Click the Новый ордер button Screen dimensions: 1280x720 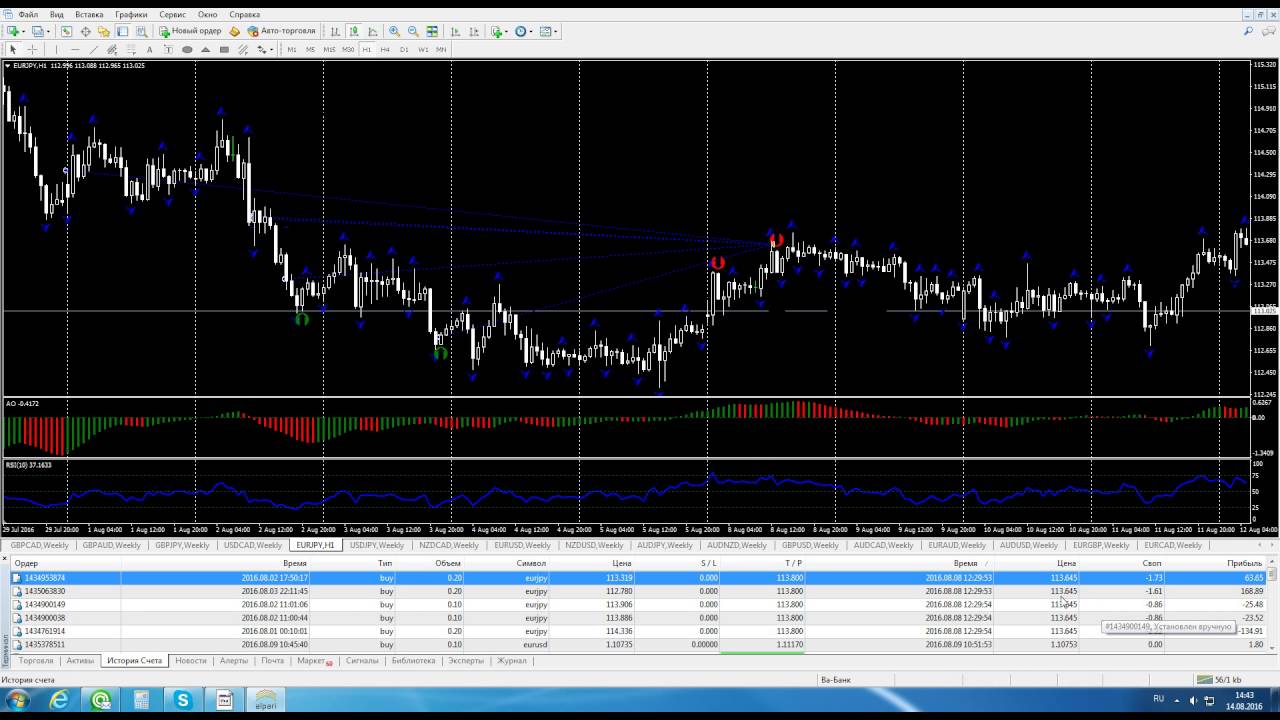tap(190, 31)
